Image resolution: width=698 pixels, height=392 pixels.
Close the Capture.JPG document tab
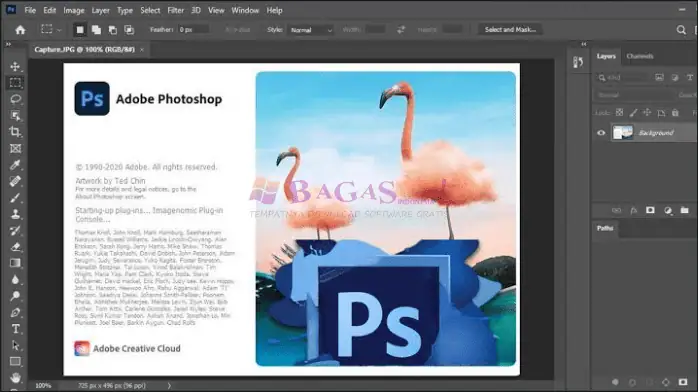(142, 49)
